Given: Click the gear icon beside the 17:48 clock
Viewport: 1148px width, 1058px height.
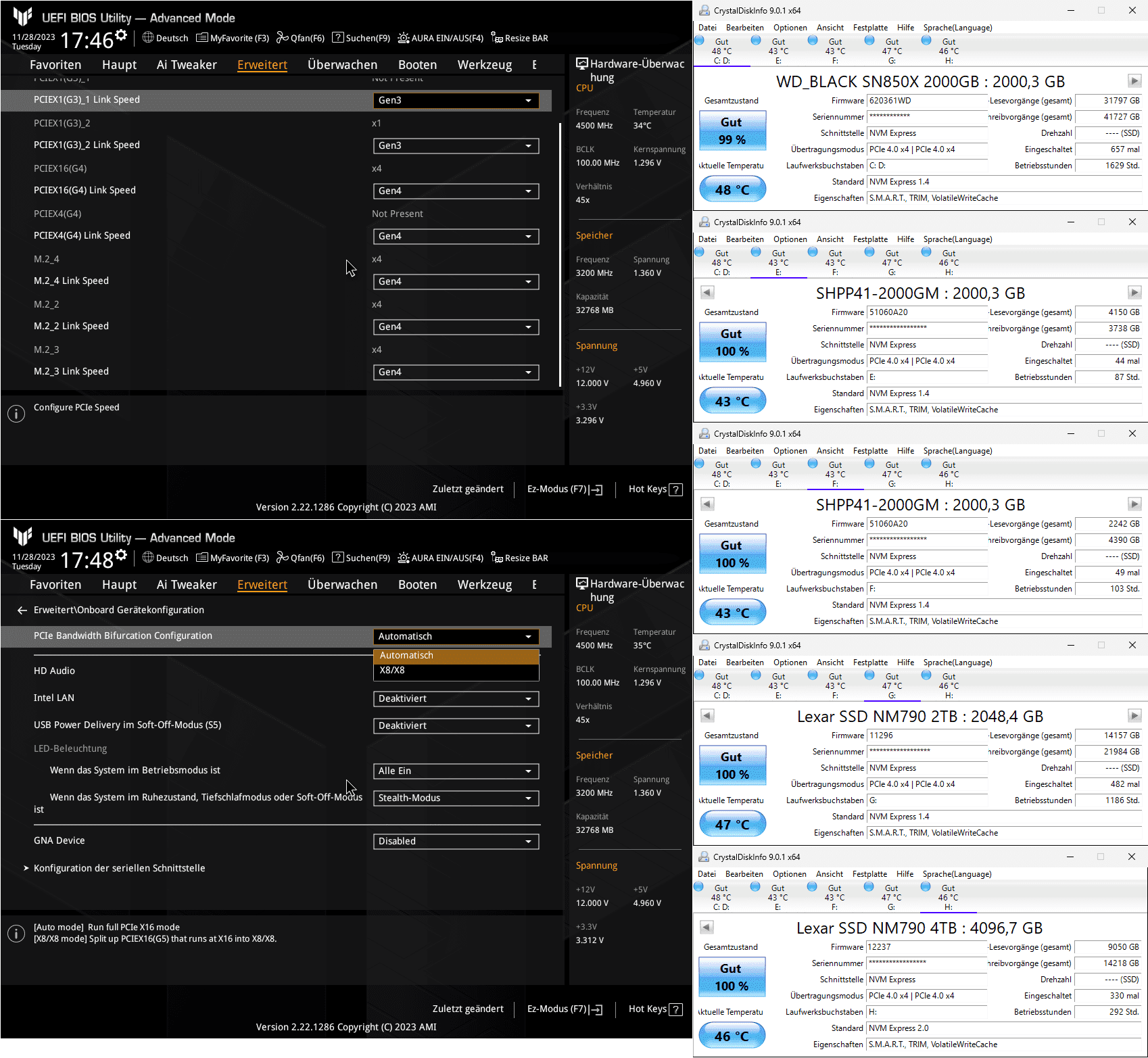Looking at the screenshot, I should coord(121,554).
